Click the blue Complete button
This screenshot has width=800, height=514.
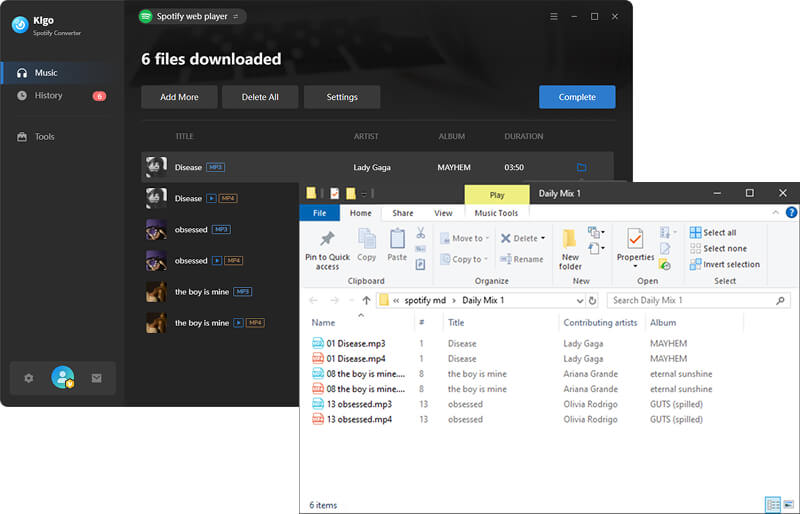(577, 97)
